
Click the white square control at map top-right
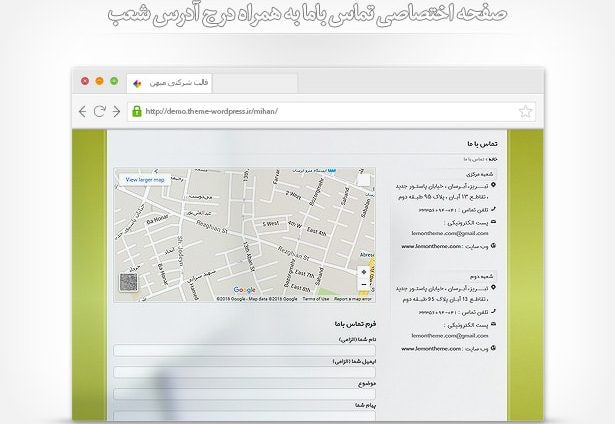[363, 181]
